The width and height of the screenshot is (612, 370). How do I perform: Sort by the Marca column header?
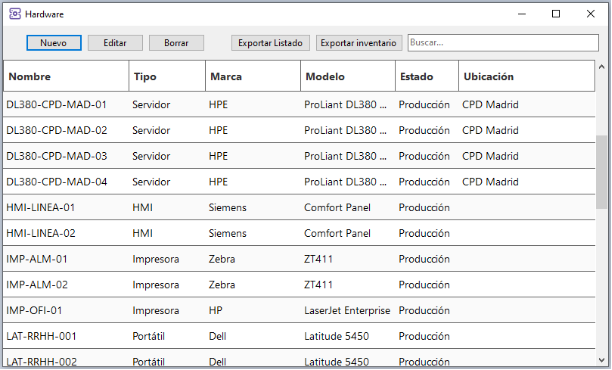pyautogui.click(x=253, y=76)
